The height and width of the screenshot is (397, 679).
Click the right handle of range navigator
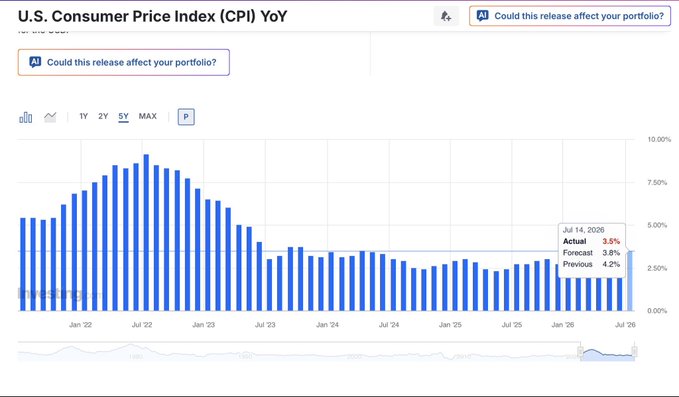pos(634,351)
